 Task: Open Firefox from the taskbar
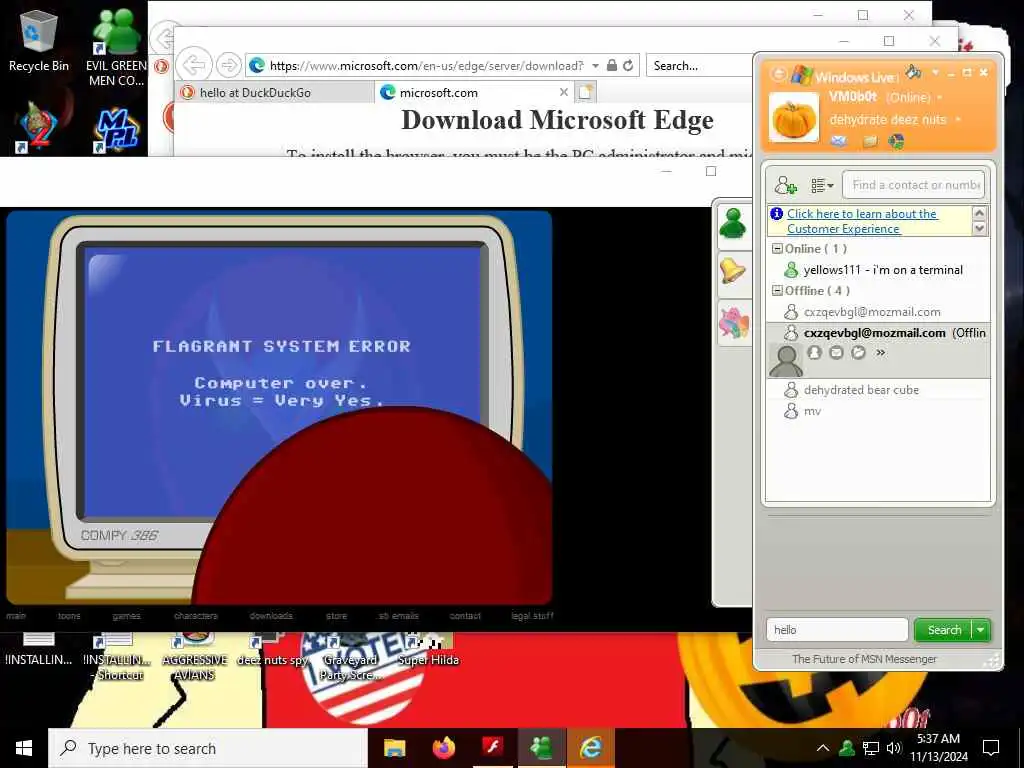[444, 748]
